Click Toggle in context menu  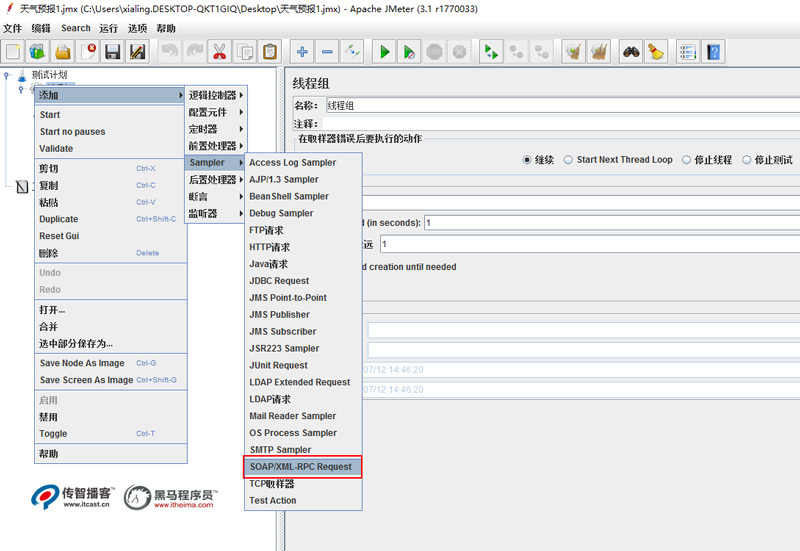[x=110, y=434]
